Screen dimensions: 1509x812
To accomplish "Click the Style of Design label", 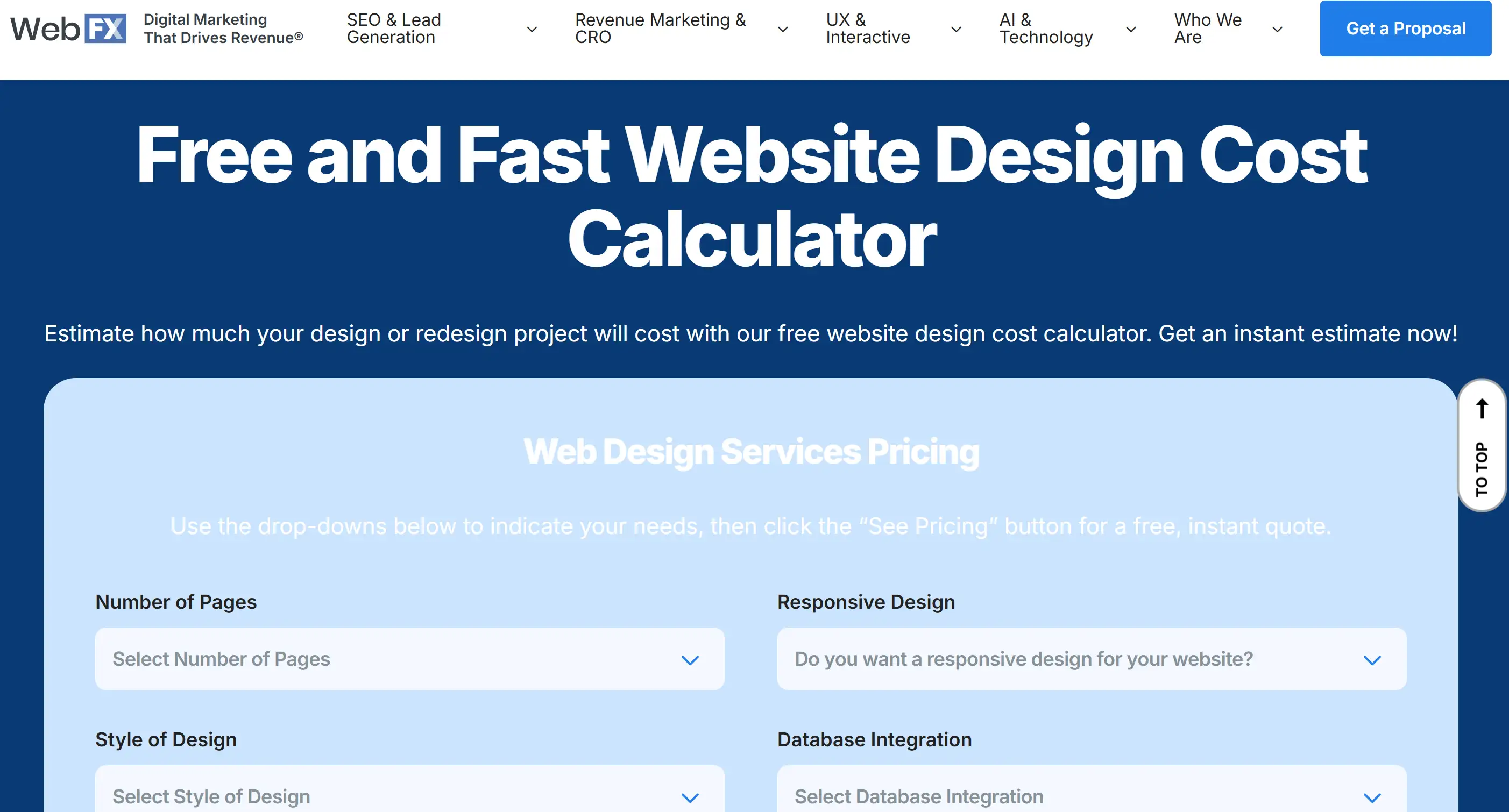I will pos(166,739).
